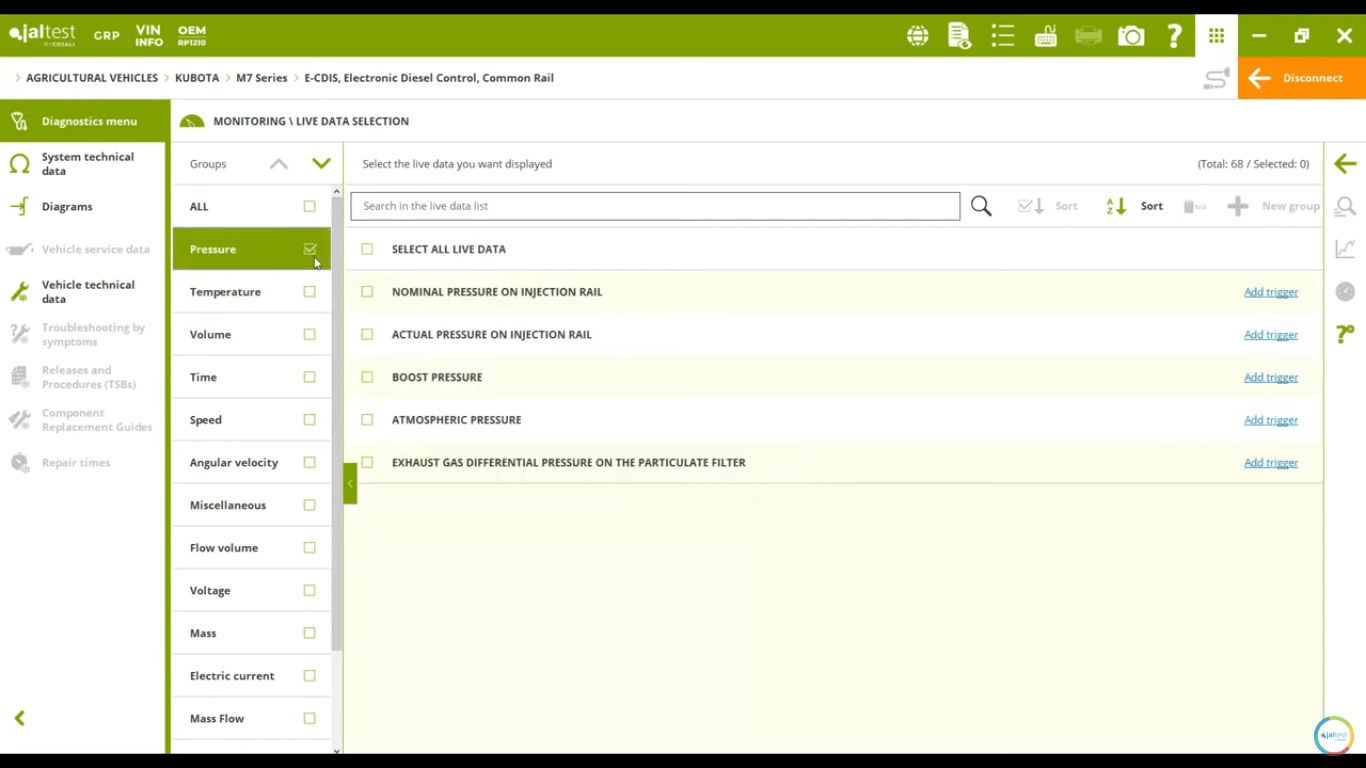Expand groups with the down chevron
1366x768 pixels.
[x=321, y=164]
